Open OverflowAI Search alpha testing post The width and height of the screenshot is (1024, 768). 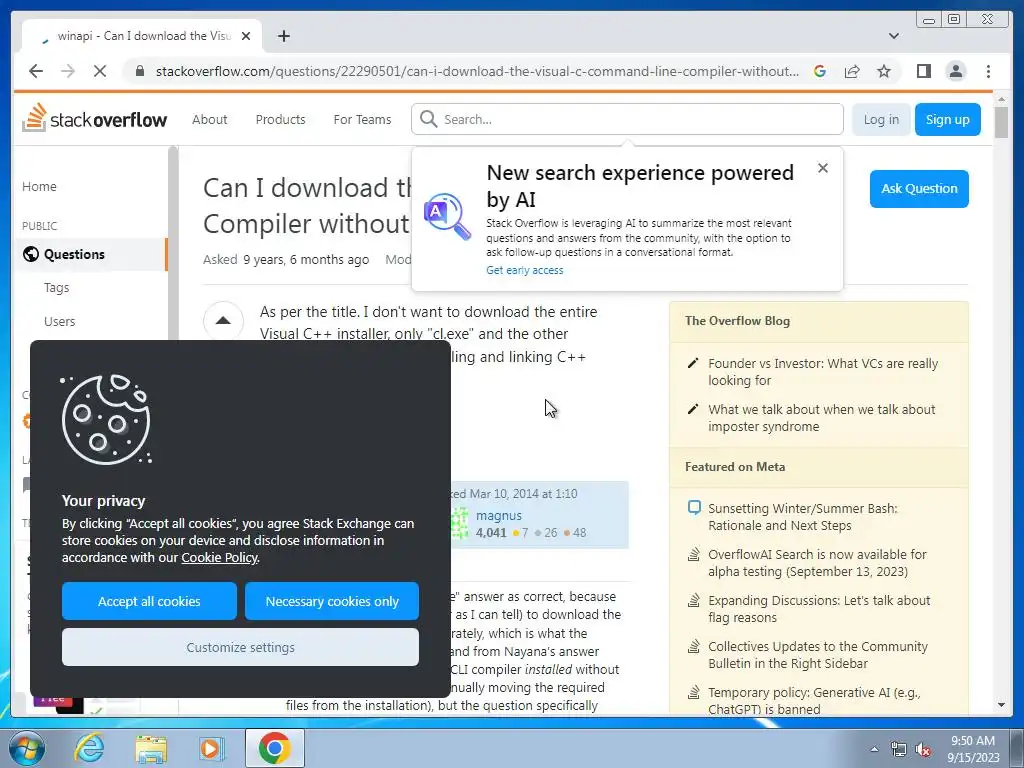tap(817, 562)
